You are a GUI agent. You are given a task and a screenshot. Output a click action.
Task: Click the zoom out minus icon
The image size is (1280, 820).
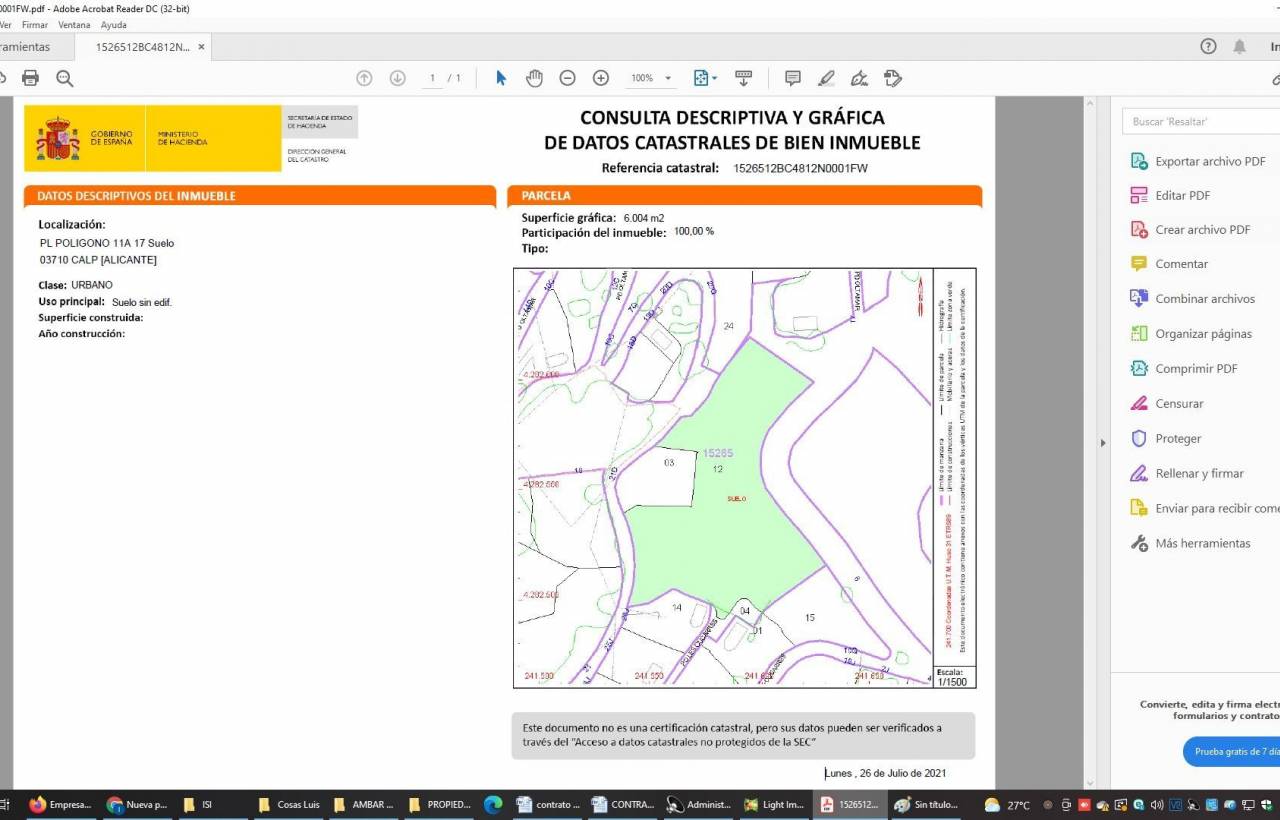point(567,78)
